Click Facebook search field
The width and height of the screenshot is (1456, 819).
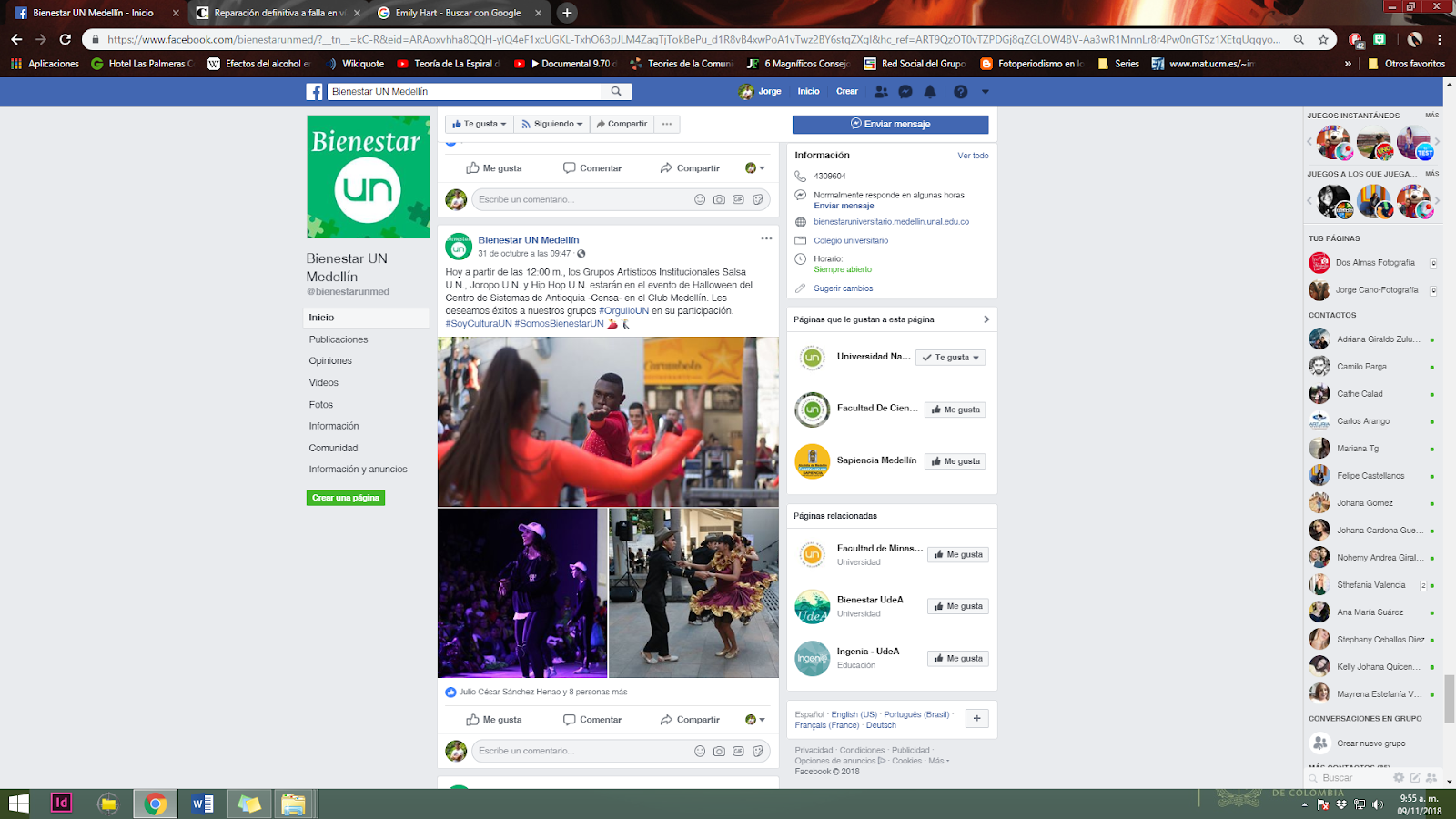463,91
